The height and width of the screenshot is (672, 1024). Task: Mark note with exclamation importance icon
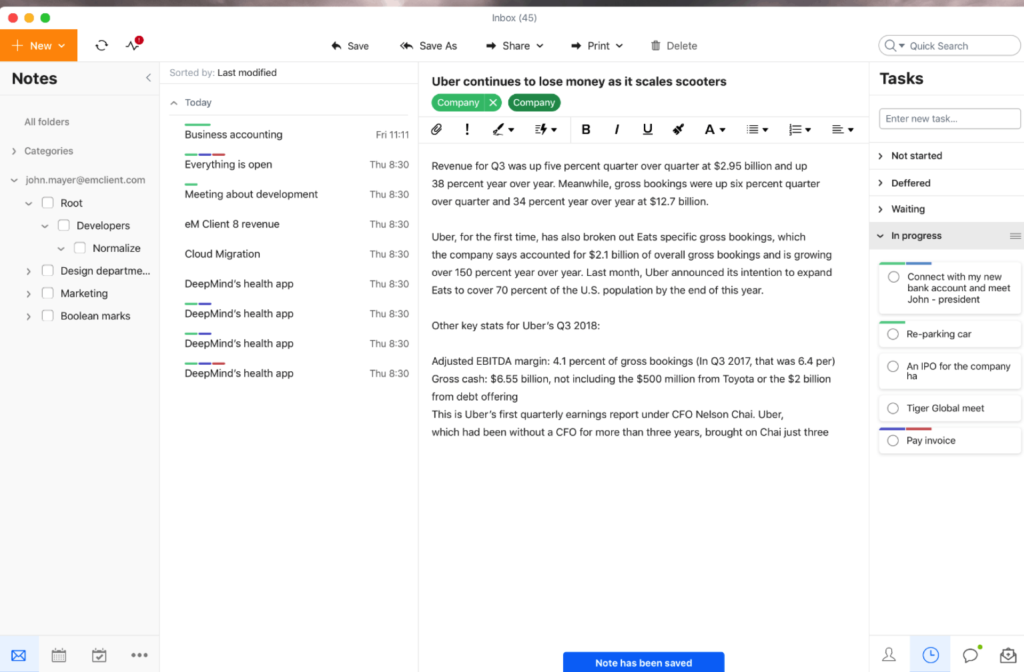467,129
